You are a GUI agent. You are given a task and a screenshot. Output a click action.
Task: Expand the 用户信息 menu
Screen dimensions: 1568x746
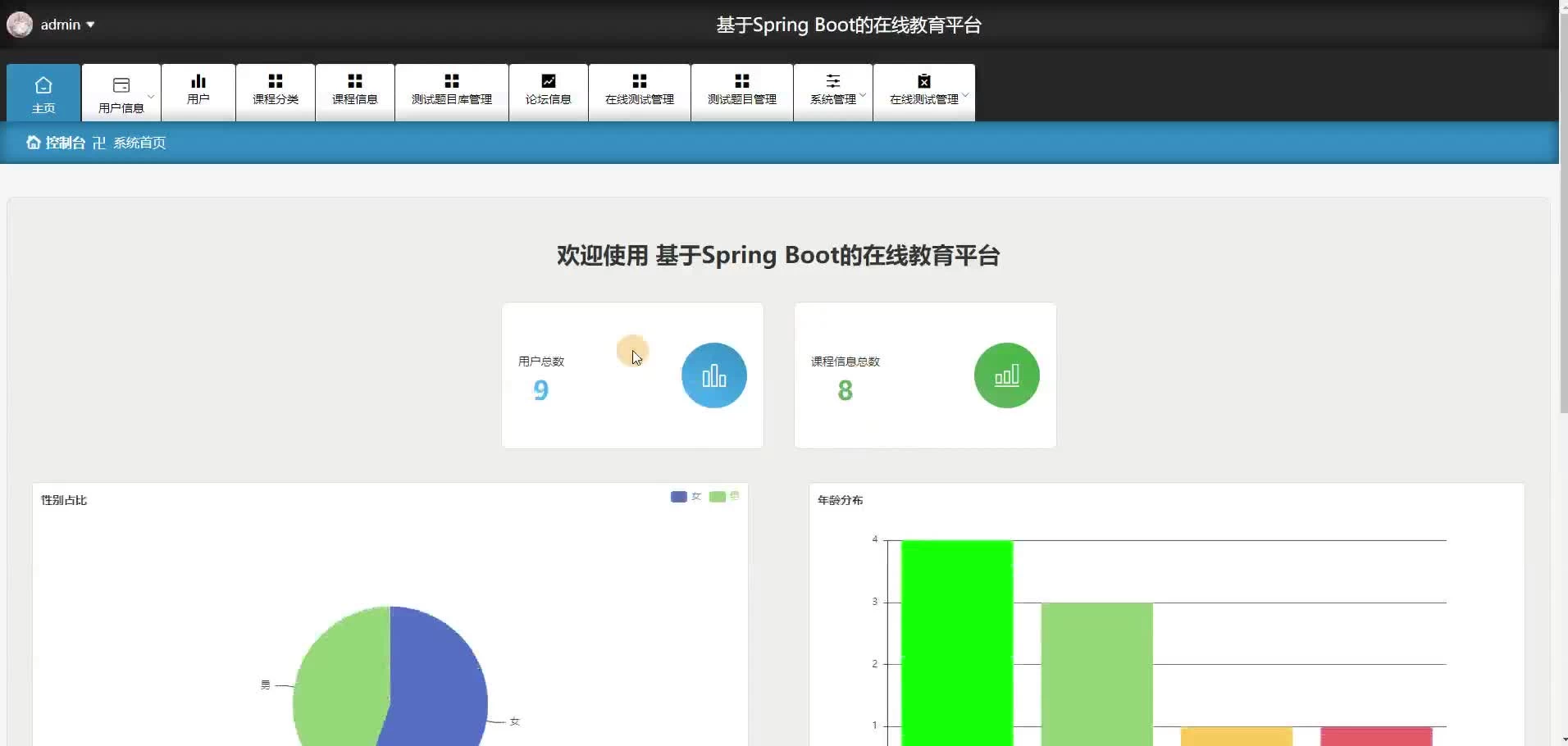[x=121, y=93]
